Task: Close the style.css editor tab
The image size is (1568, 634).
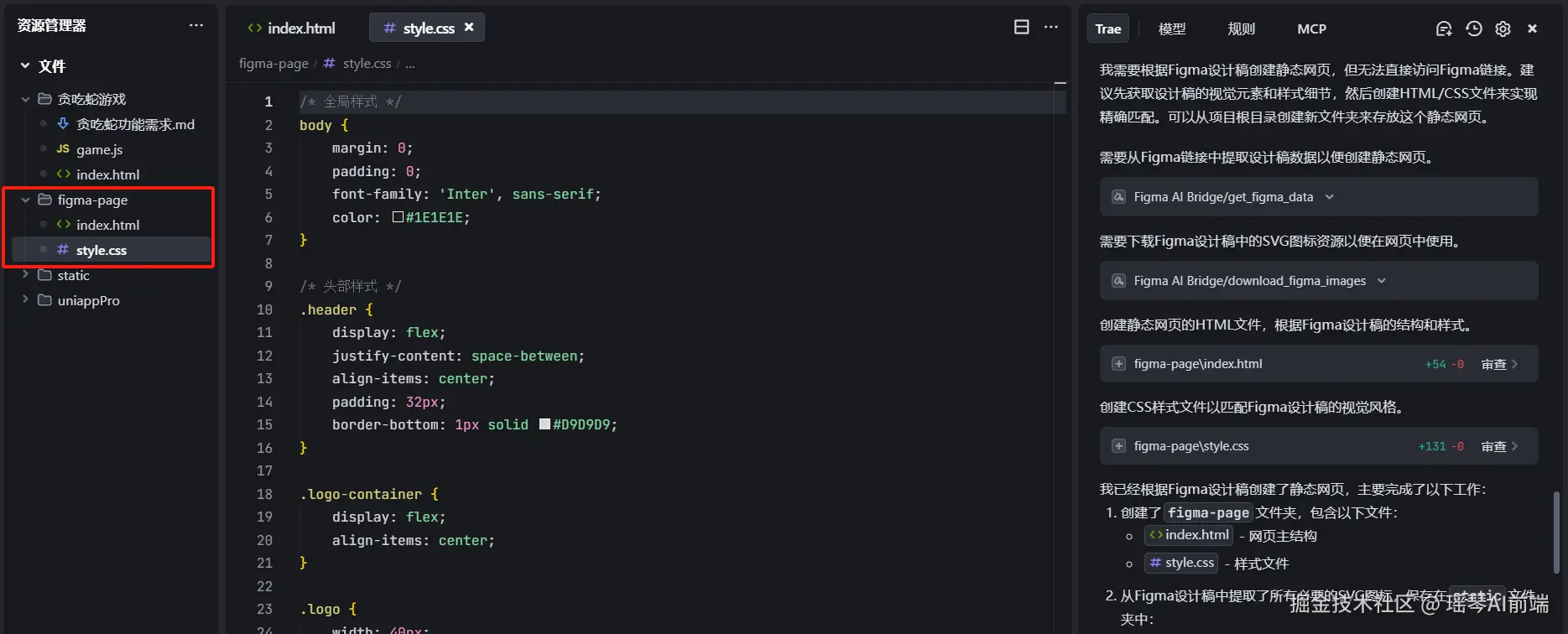Action: tap(469, 27)
